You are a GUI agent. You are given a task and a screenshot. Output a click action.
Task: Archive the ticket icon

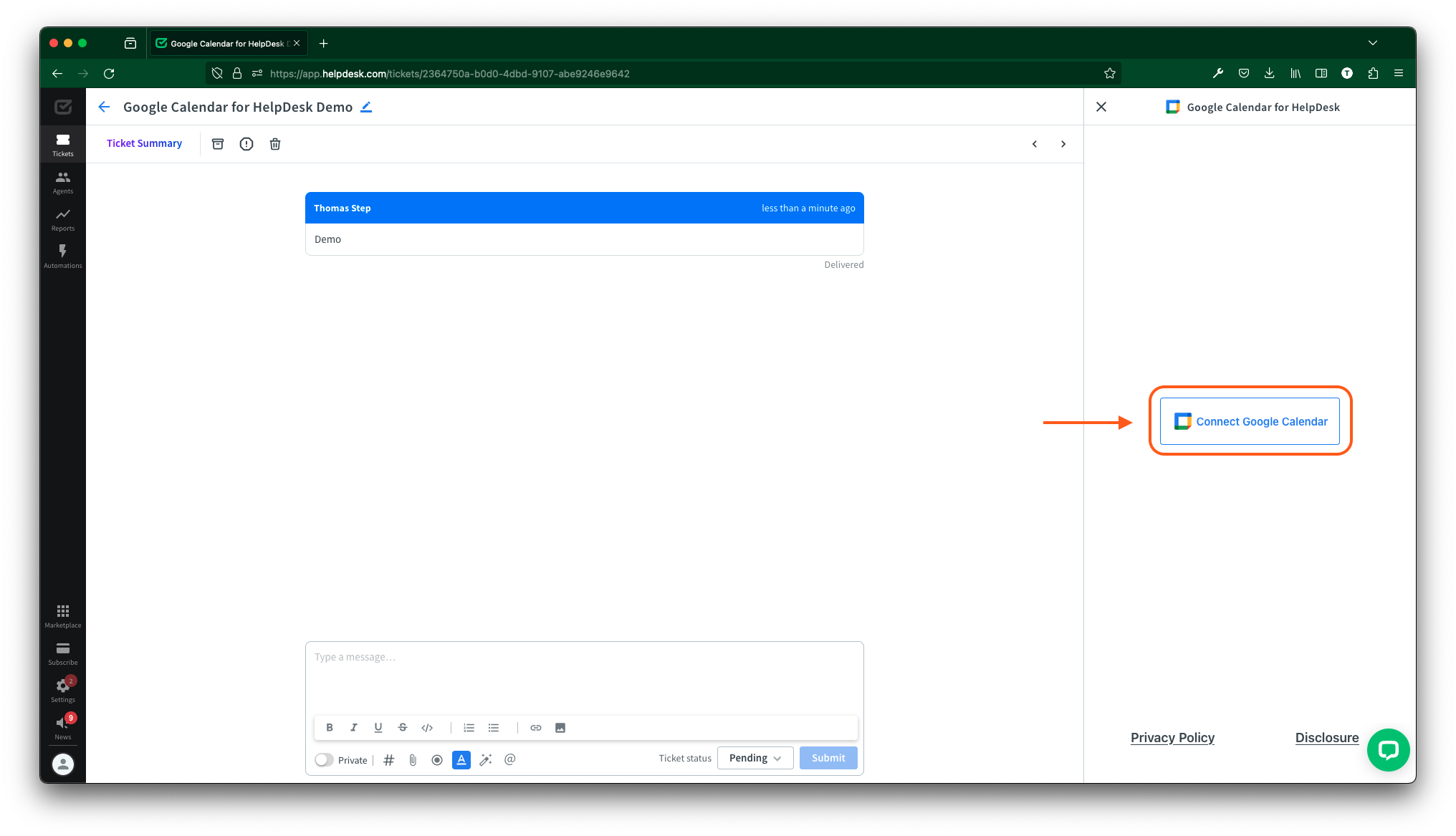(x=218, y=144)
